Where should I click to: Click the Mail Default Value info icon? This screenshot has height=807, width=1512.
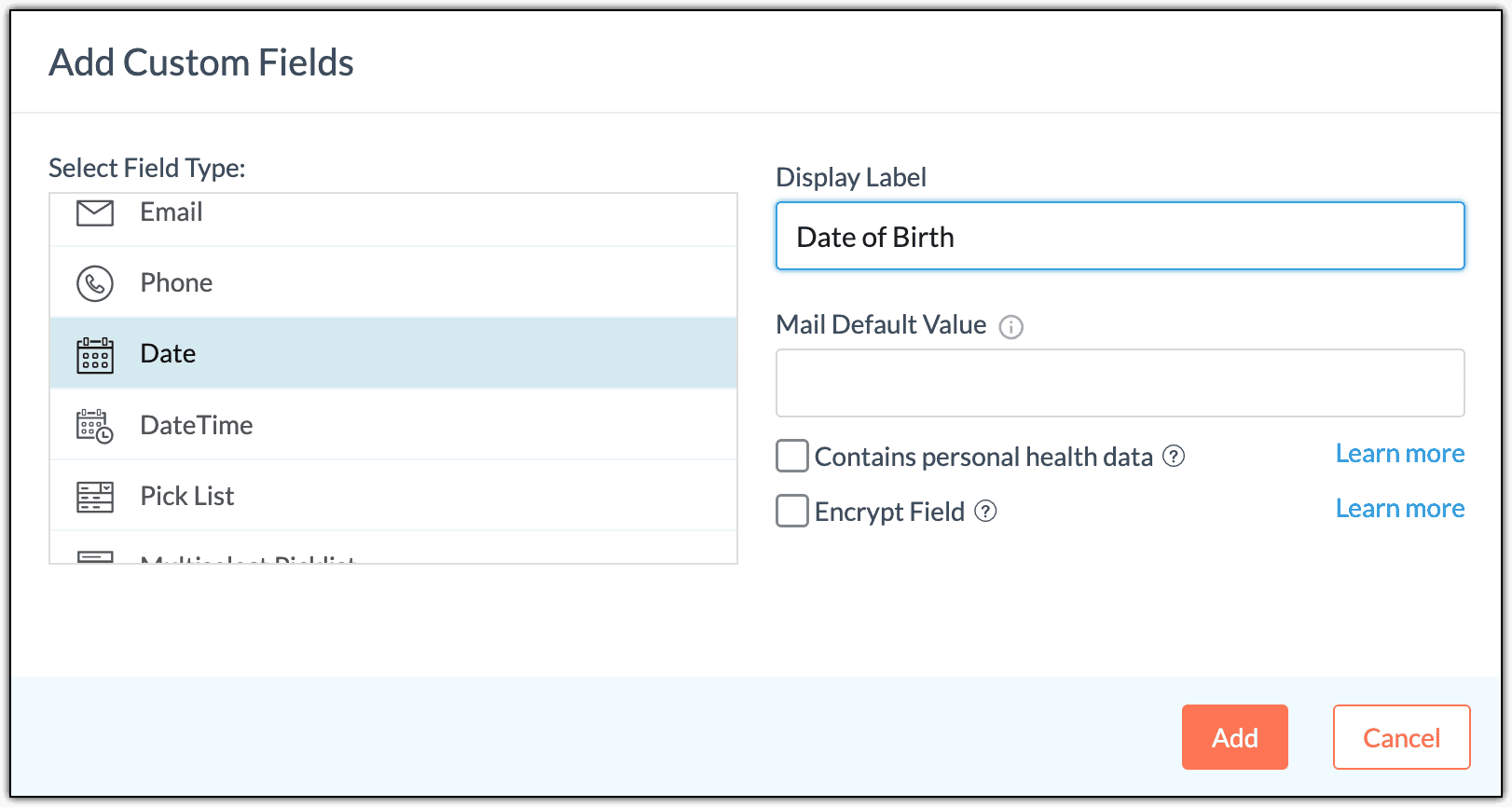tap(1011, 327)
